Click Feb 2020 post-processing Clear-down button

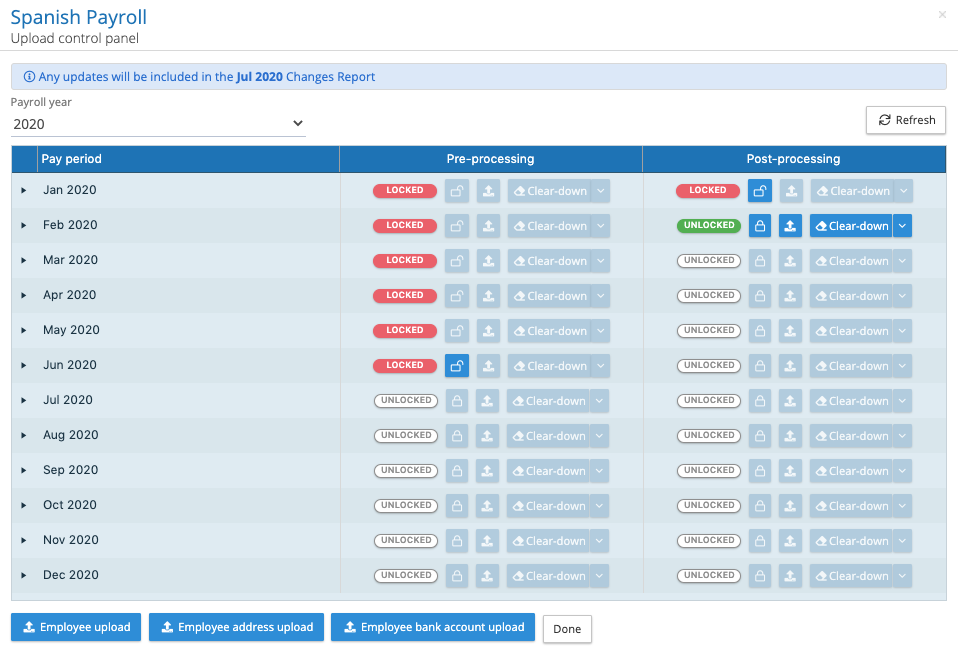click(849, 226)
